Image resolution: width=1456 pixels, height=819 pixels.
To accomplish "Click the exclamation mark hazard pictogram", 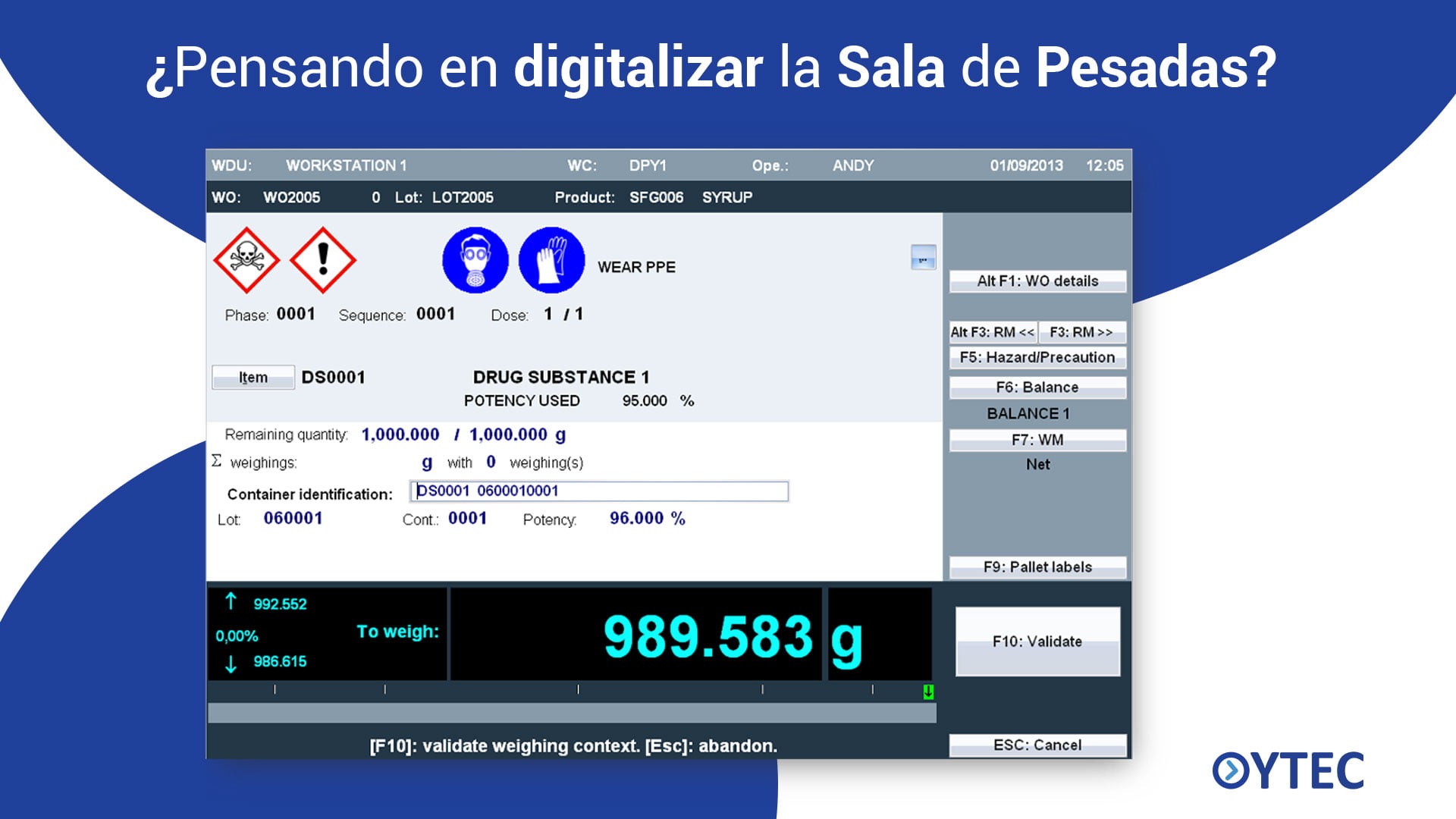I will pyautogui.click(x=323, y=260).
